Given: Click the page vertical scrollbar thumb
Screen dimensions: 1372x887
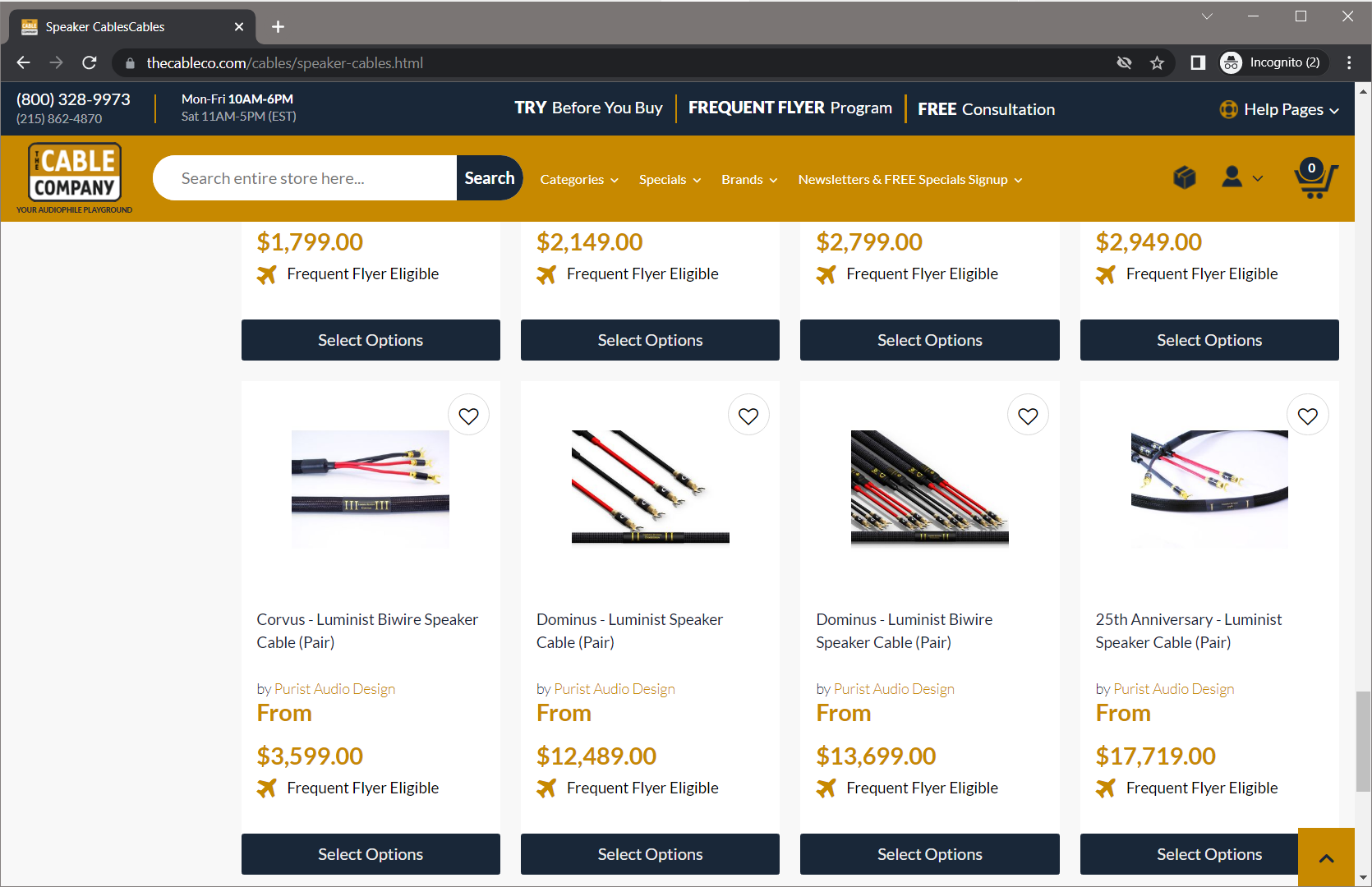Looking at the screenshot, I should pos(1363,741).
